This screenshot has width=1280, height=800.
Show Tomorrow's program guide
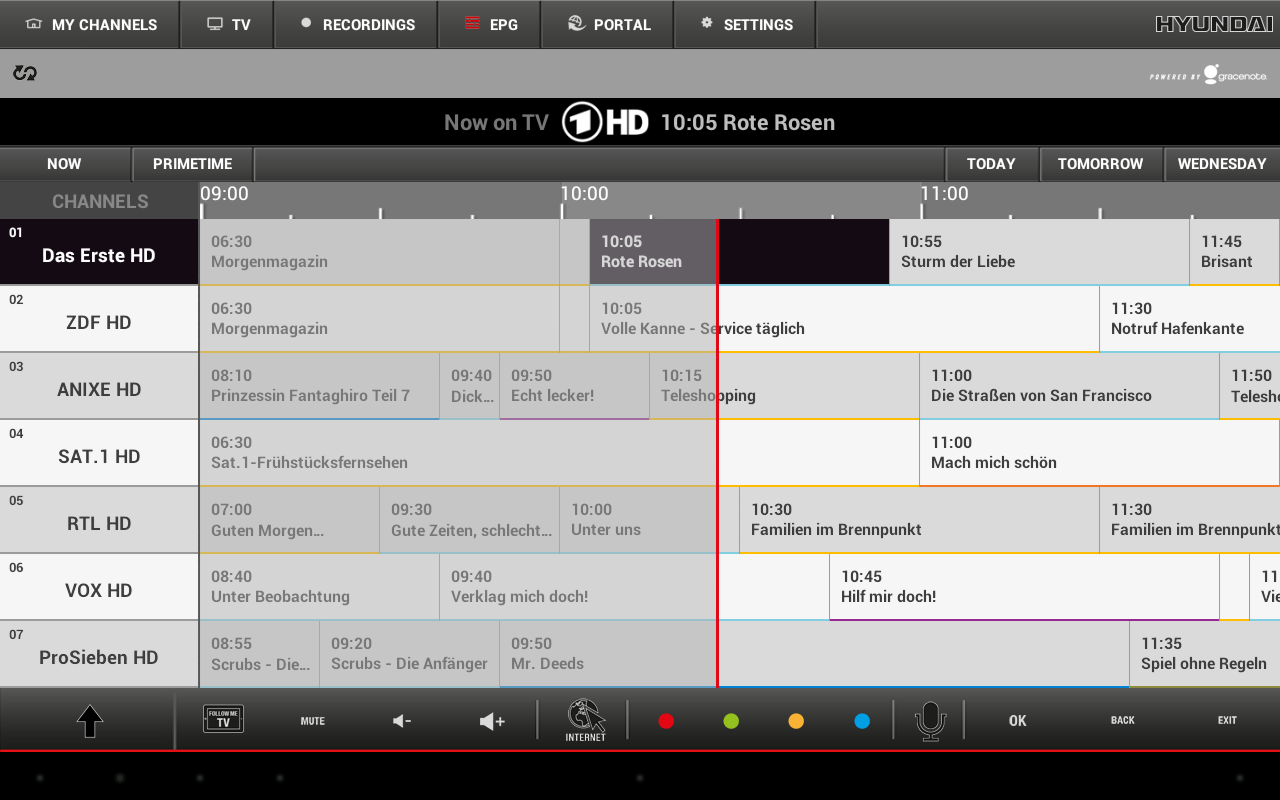(x=1101, y=164)
